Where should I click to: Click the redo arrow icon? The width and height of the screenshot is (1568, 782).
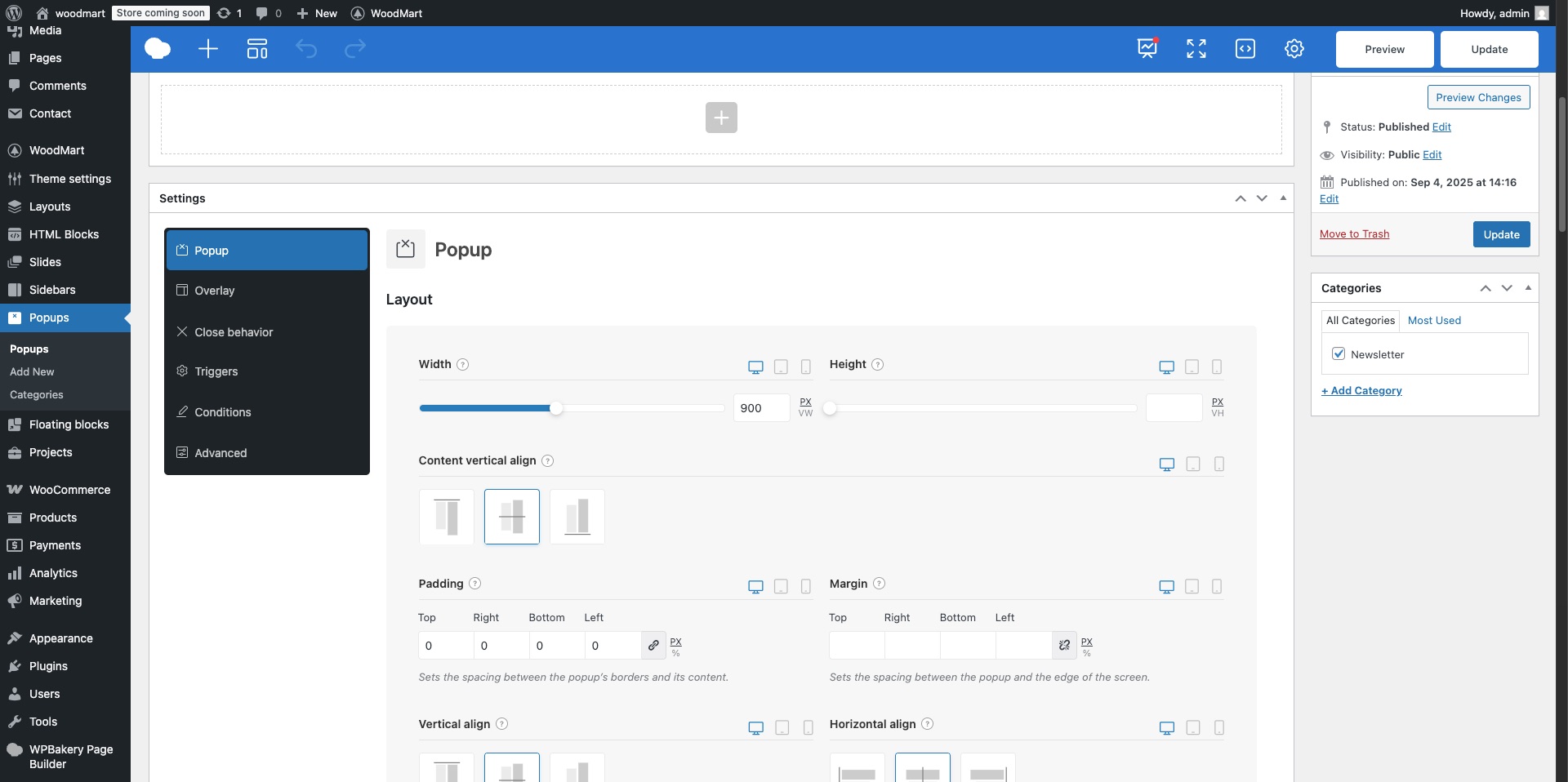(x=355, y=49)
